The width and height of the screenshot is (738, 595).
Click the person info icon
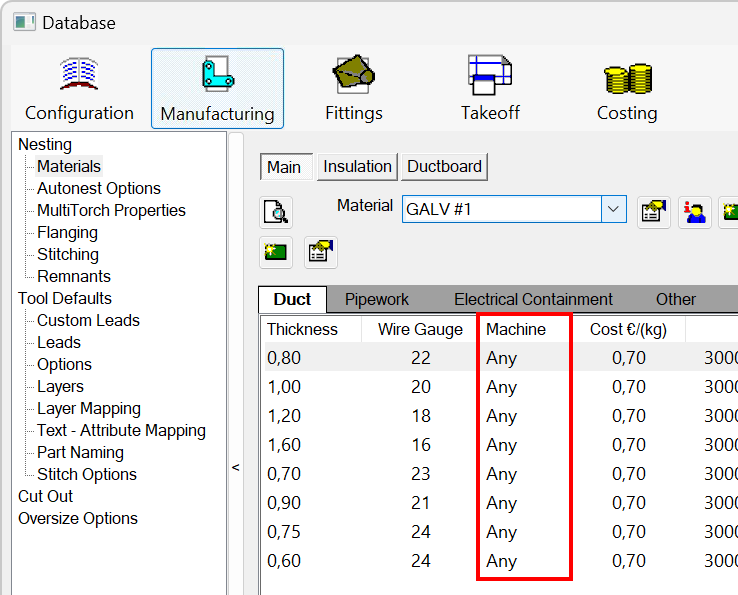pyautogui.click(x=694, y=211)
